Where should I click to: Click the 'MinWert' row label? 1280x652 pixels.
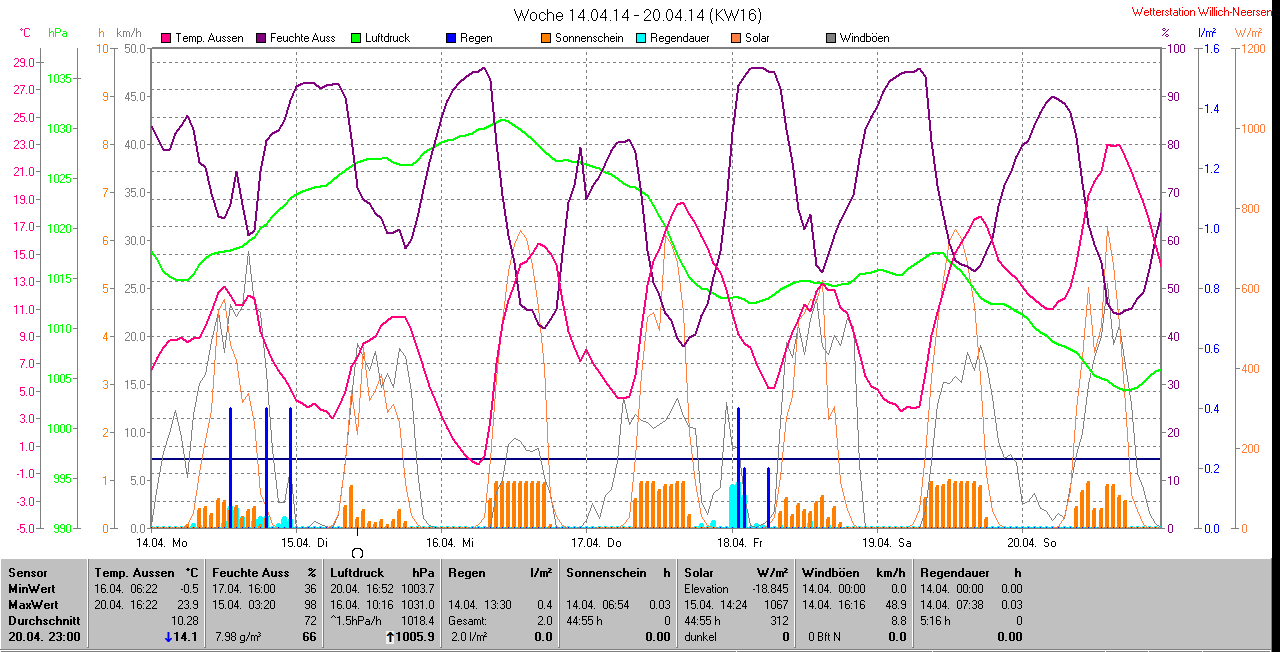tap(32, 589)
